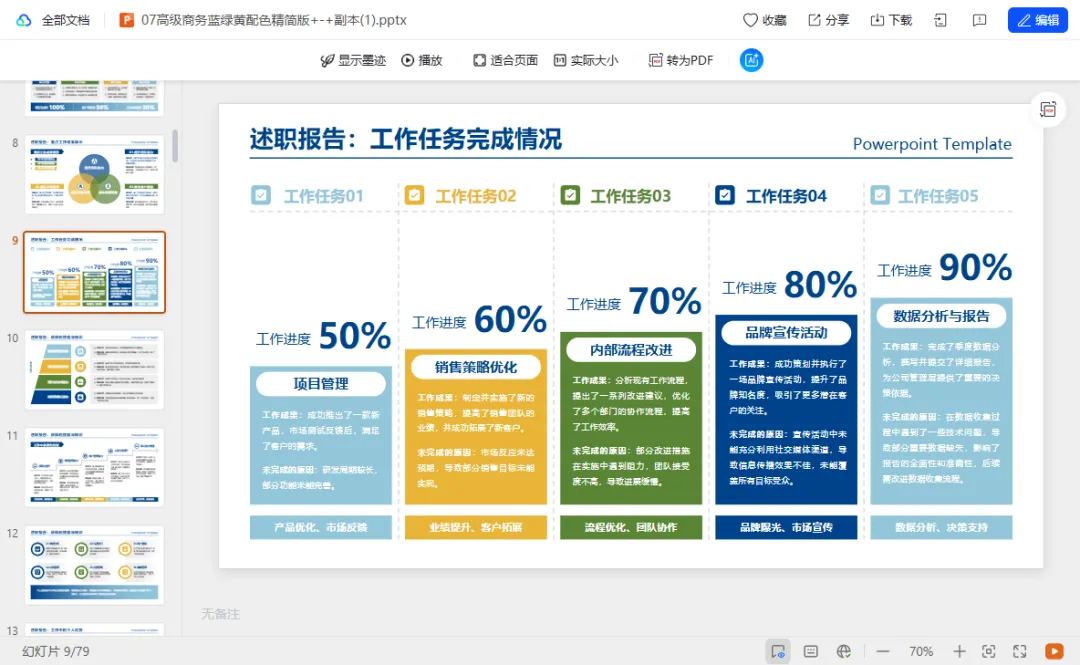The height and width of the screenshot is (665, 1080).
Task: Click the 销售策略优化 label
Action: click(476, 367)
